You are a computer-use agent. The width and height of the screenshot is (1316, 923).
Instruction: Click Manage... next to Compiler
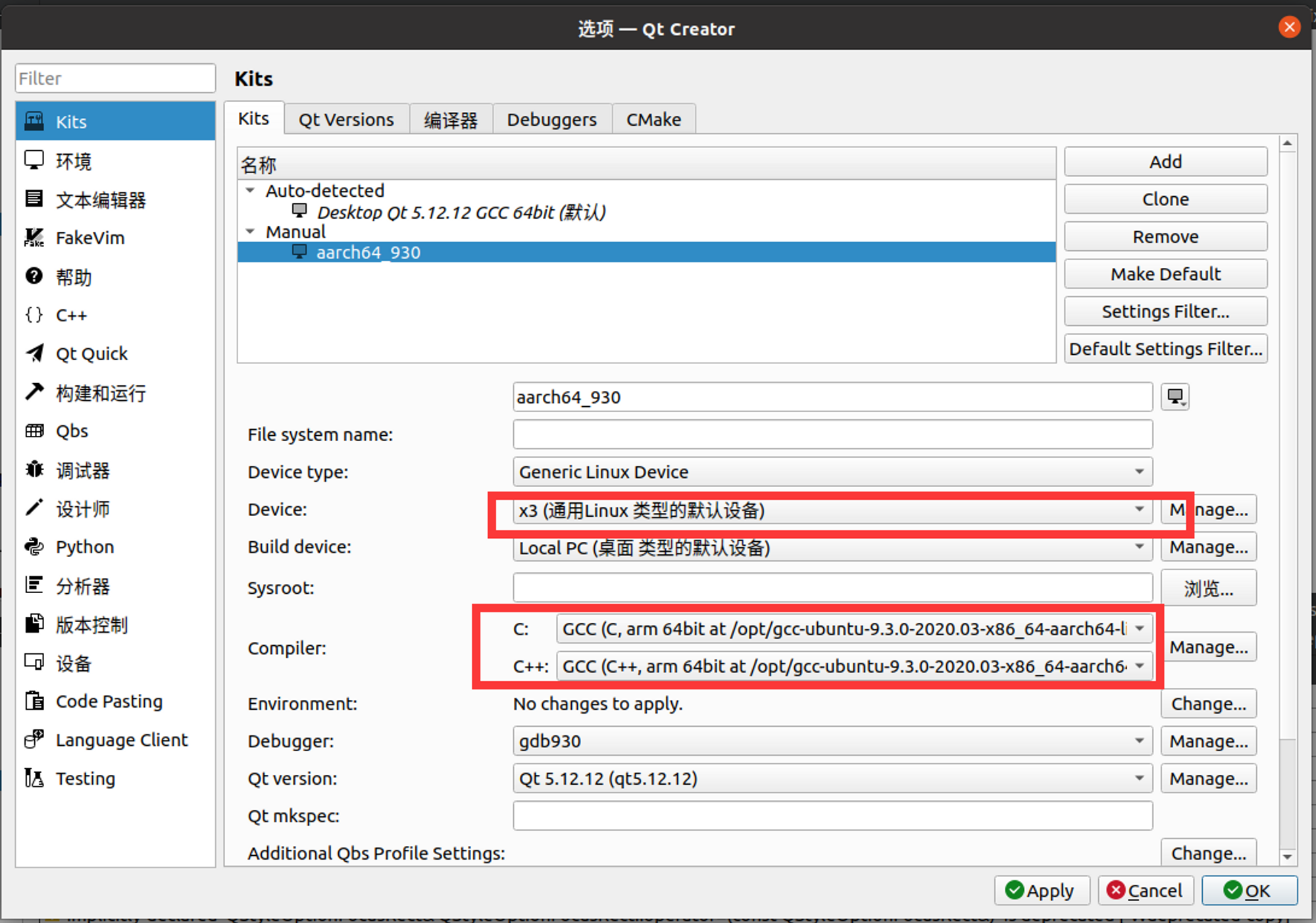[x=1209, y=647]
